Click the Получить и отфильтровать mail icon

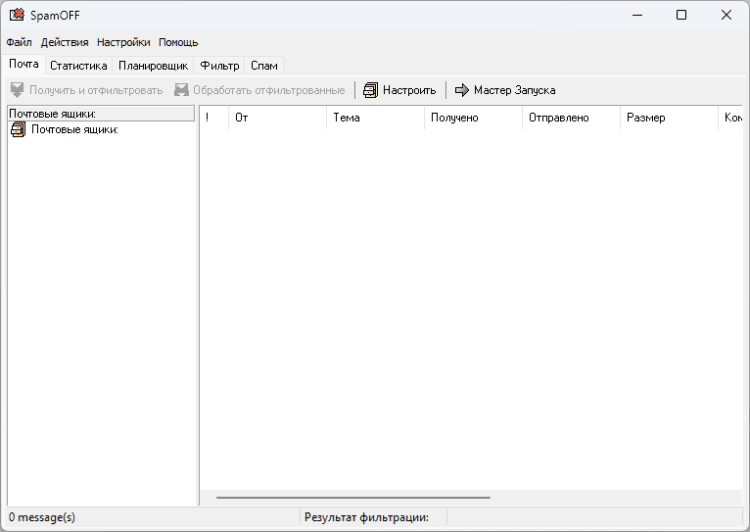17,90
